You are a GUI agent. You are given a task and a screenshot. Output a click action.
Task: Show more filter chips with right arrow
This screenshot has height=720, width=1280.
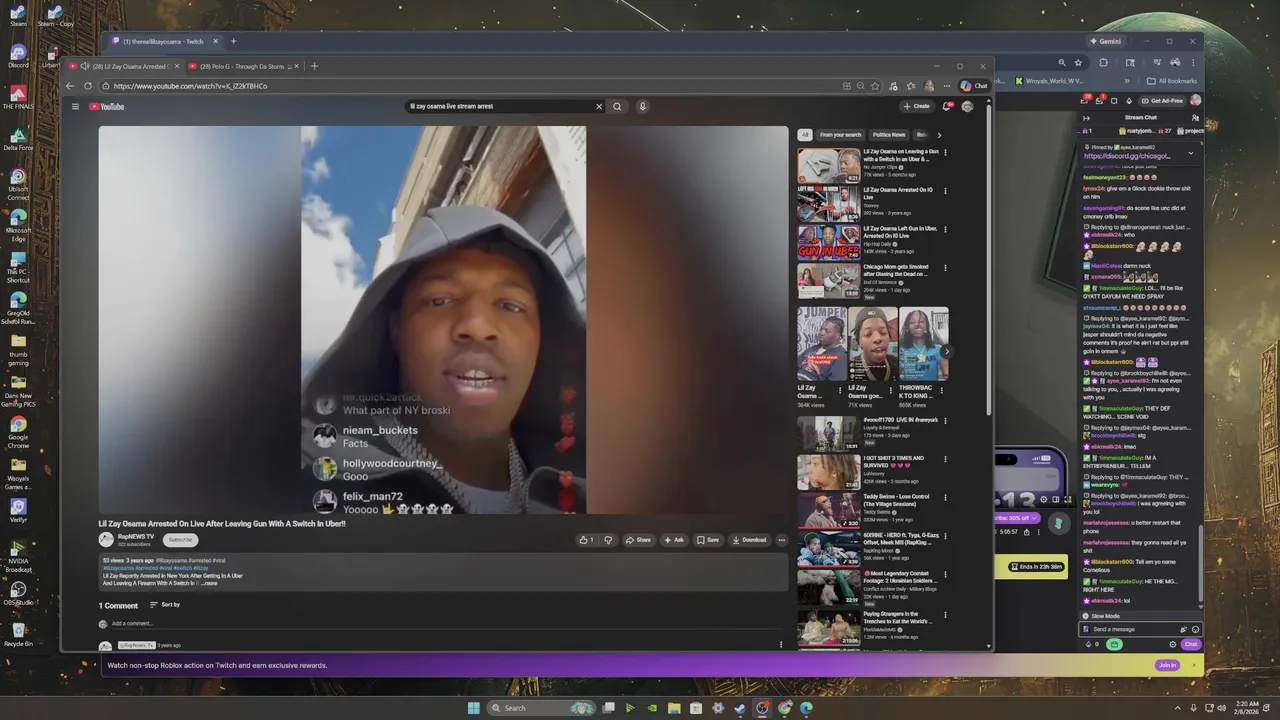938,135
